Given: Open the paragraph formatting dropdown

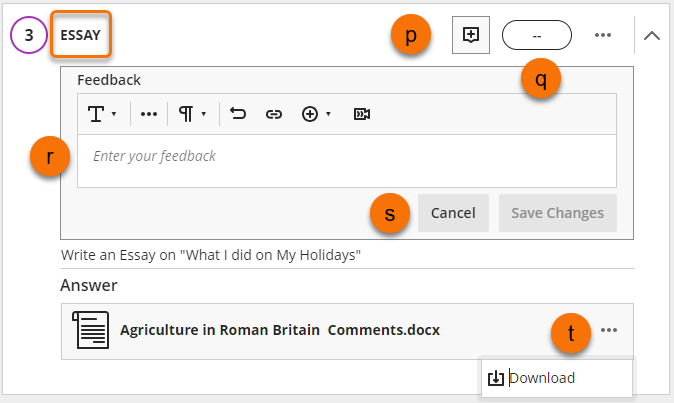Looking at the screenshot, I should coord(191,114).
